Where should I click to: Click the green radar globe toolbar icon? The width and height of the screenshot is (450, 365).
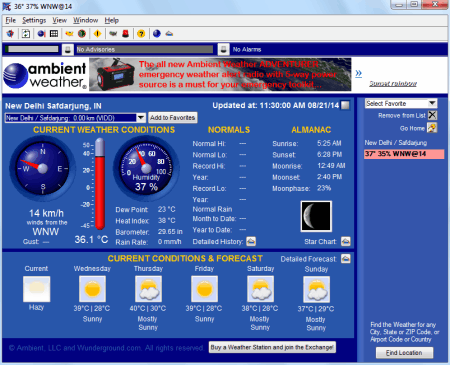[x=82, y=33]
